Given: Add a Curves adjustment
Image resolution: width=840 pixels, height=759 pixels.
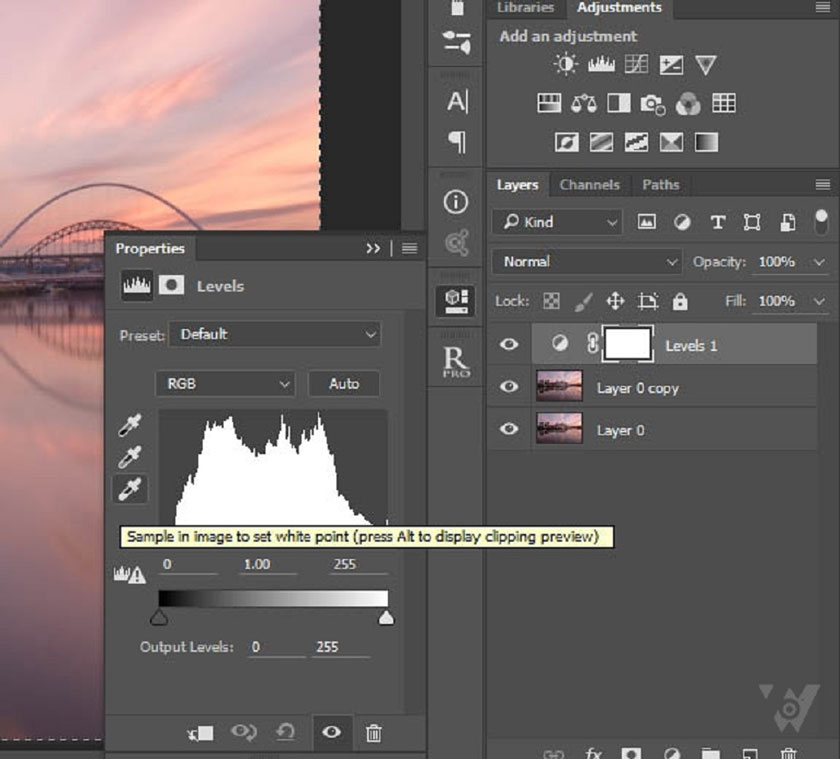Looking at the screenshot, I should click(636, 65).
